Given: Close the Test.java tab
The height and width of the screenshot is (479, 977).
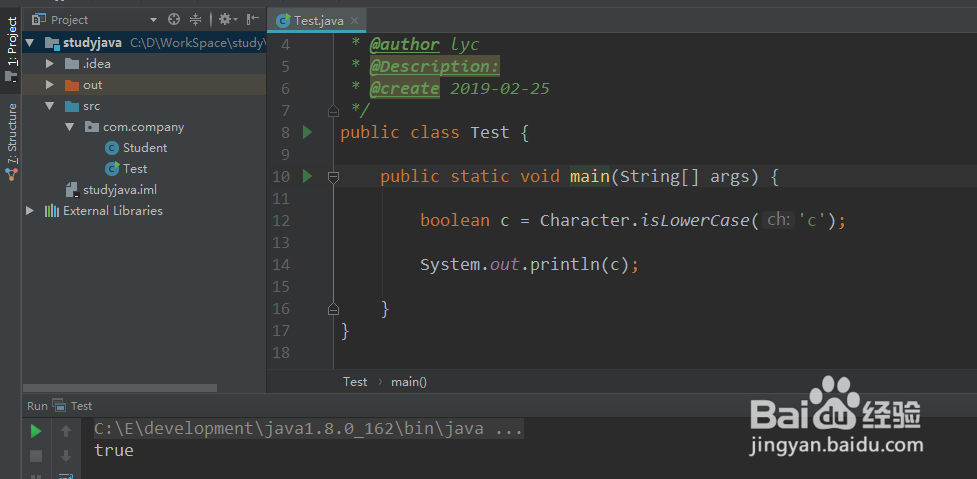Looking at the screenshot, I should point(355,21).
